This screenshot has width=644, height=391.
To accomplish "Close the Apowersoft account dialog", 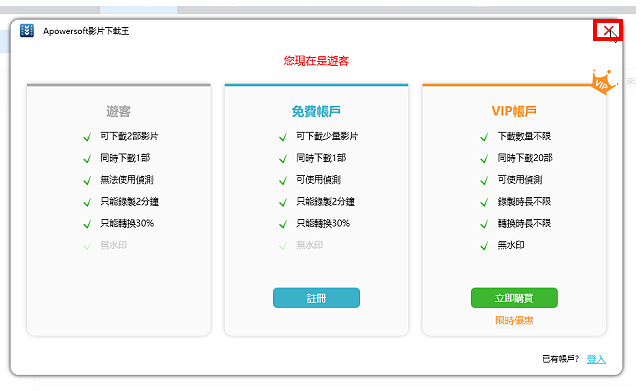I will click(608, 30).
